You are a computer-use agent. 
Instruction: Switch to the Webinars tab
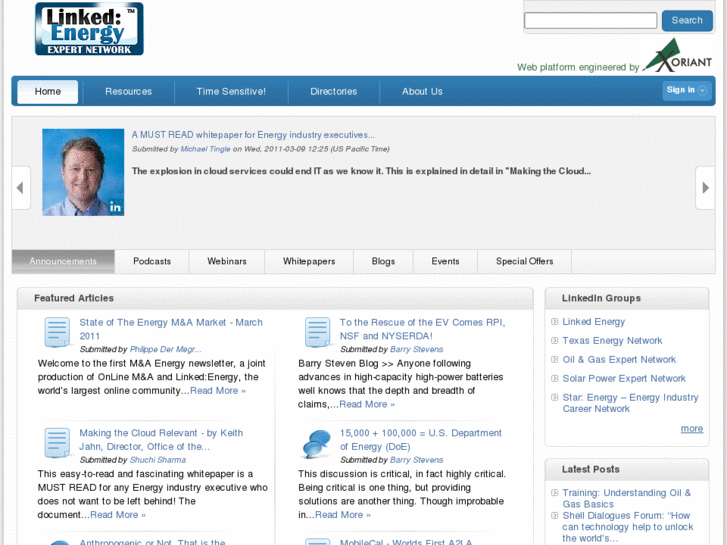[227, 261]
